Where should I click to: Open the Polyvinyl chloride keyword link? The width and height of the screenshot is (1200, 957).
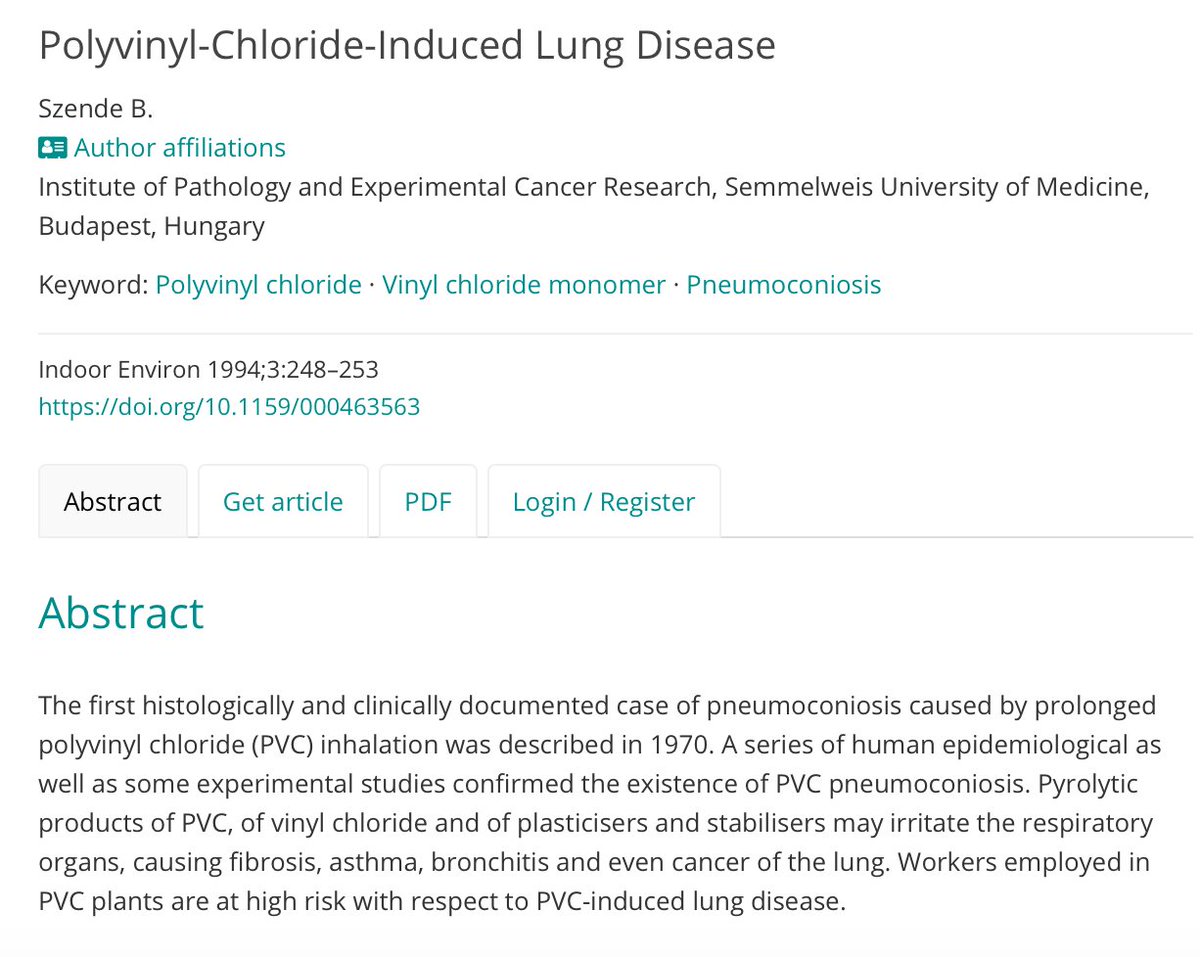pos(258,285)
